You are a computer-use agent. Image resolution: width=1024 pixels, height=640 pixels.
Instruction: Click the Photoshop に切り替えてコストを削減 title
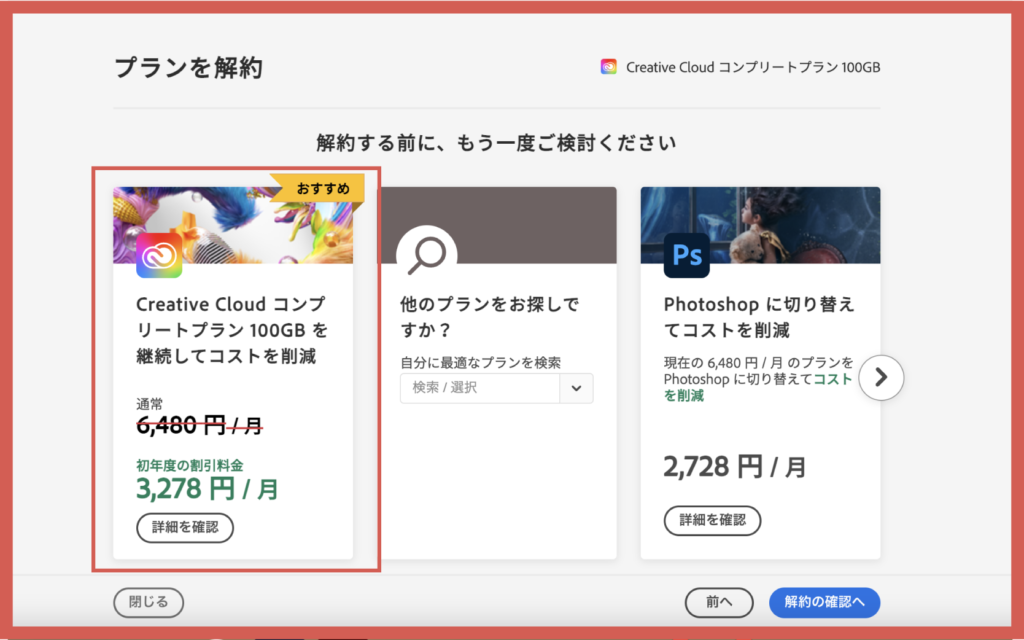(759, 317)
